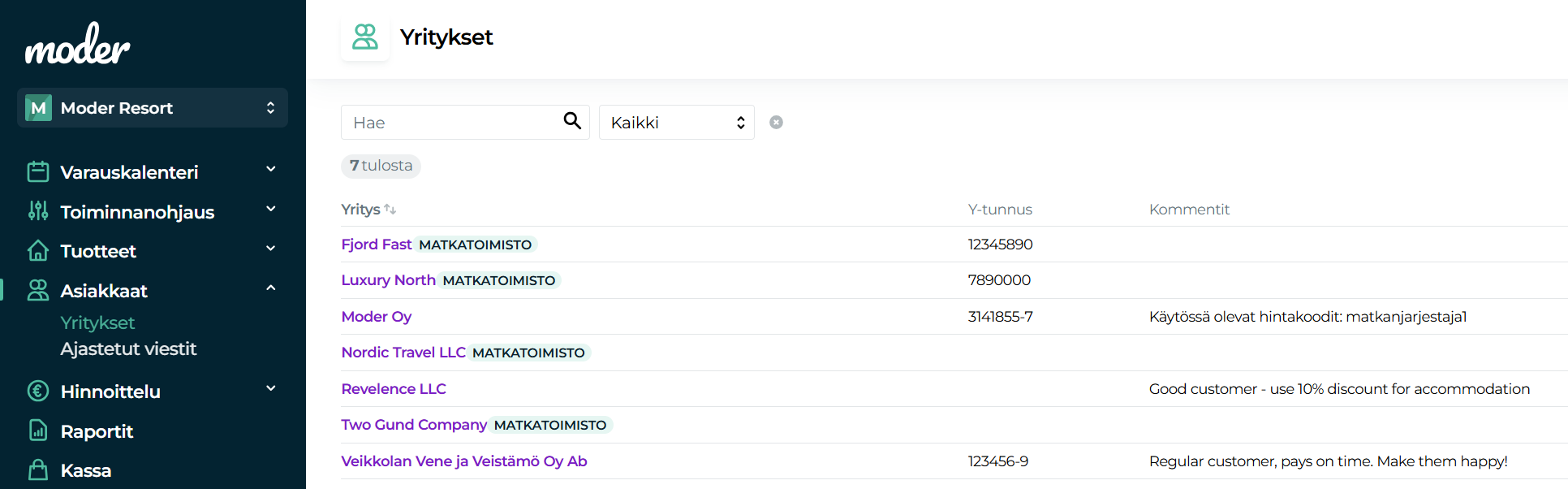Select the Yritykset submenu item
Screen dimensions: 1568x489
97,323
